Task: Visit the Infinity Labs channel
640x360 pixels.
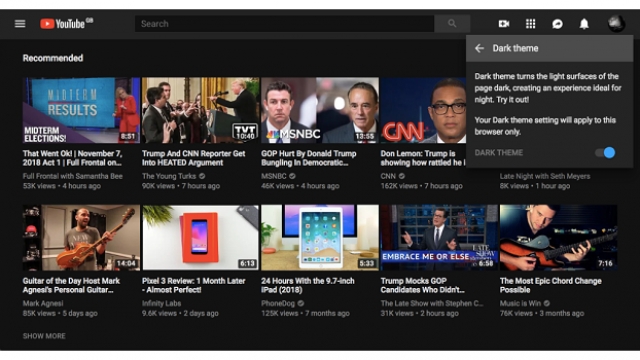Action: point(162,303)
